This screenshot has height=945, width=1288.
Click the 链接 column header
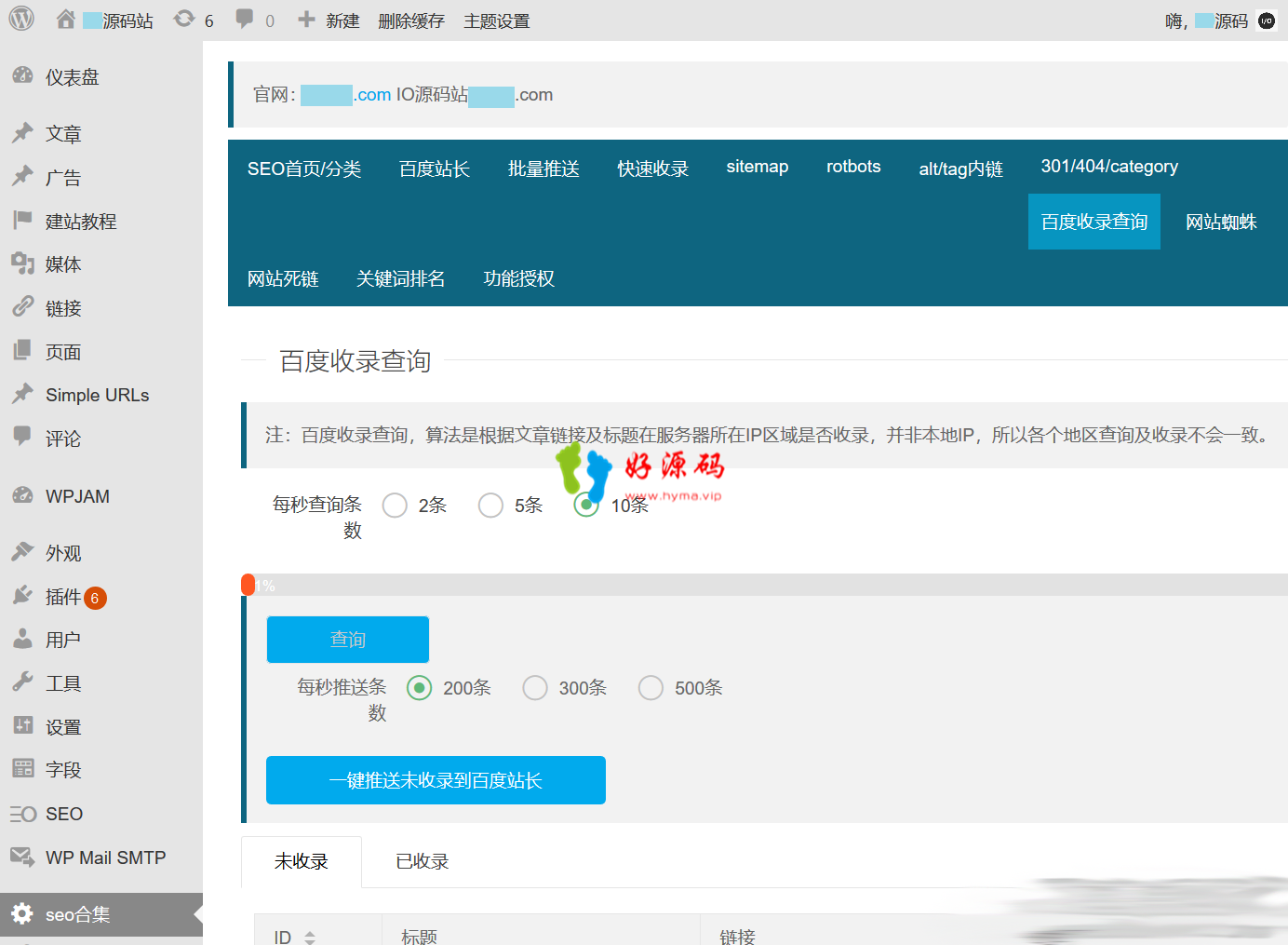click(737, 937)
